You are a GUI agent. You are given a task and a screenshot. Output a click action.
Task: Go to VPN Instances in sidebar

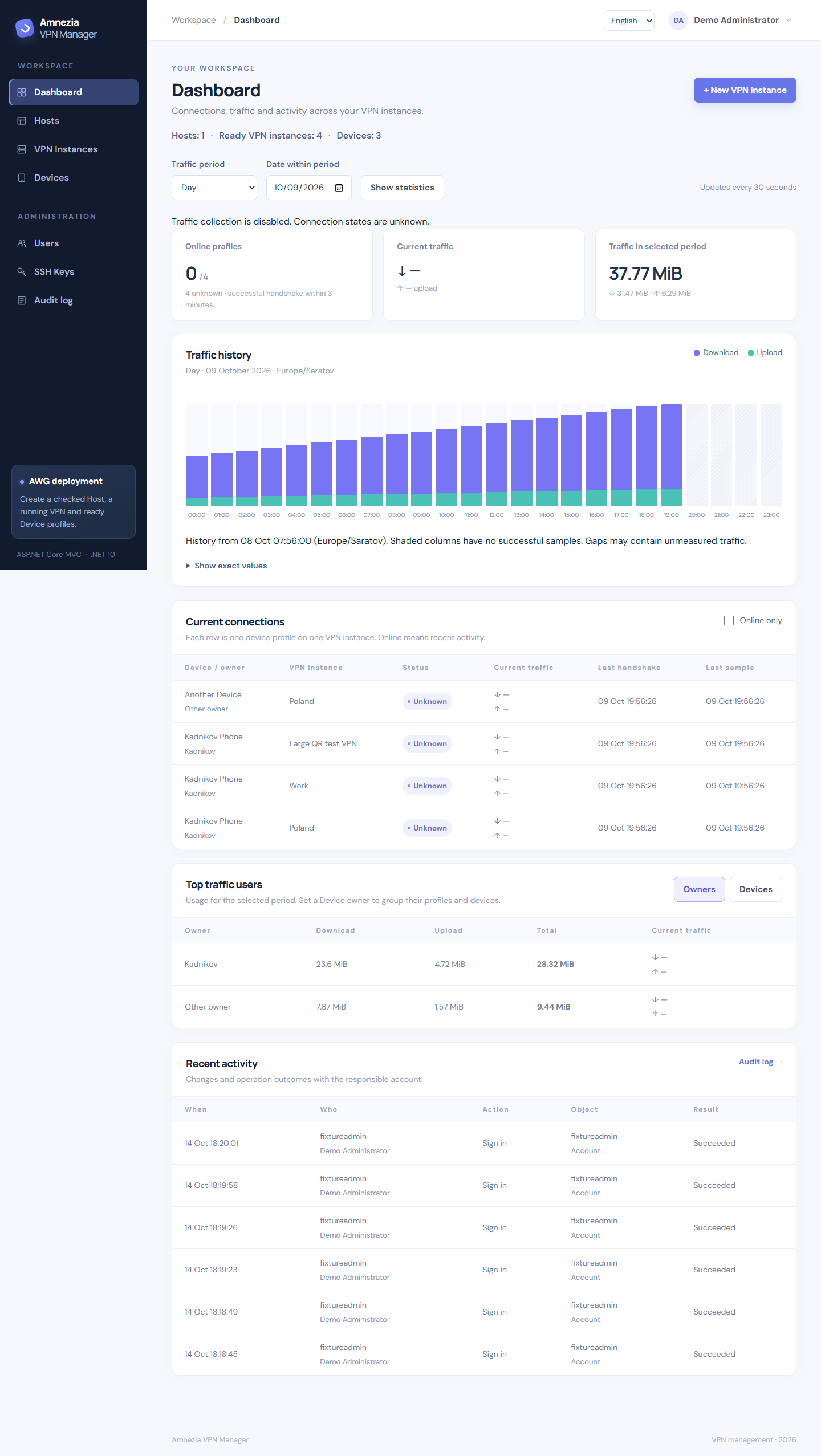tap(74, 149)
